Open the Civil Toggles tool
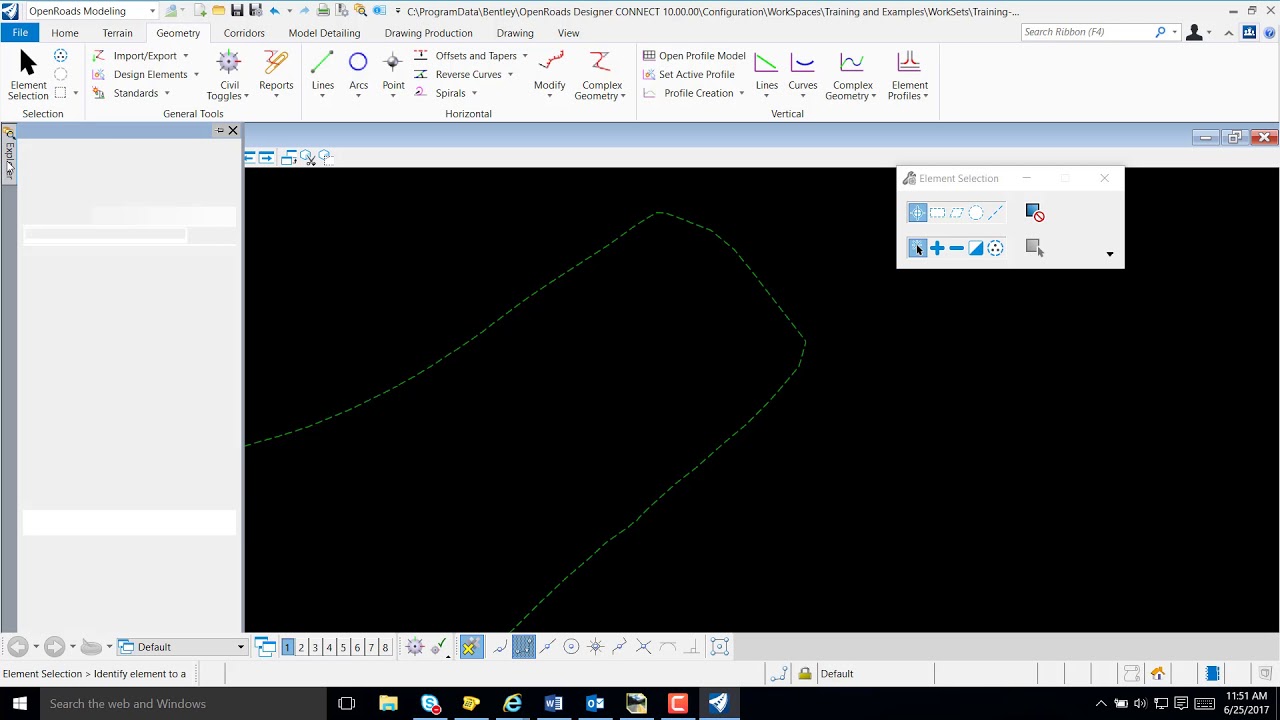This screenshot has height=720, width=1280. tap(229, 75)
